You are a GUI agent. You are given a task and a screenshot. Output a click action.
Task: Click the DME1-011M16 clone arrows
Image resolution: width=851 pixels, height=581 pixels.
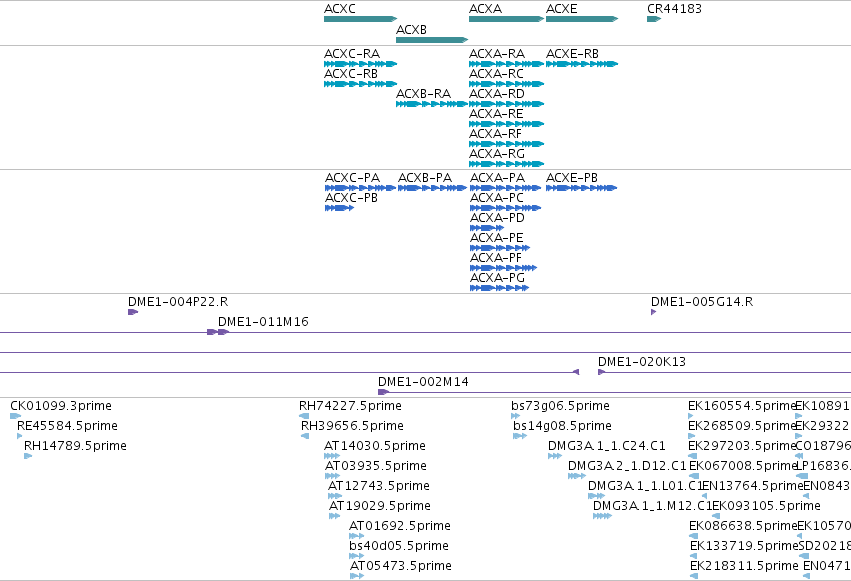tap(218, 332)
